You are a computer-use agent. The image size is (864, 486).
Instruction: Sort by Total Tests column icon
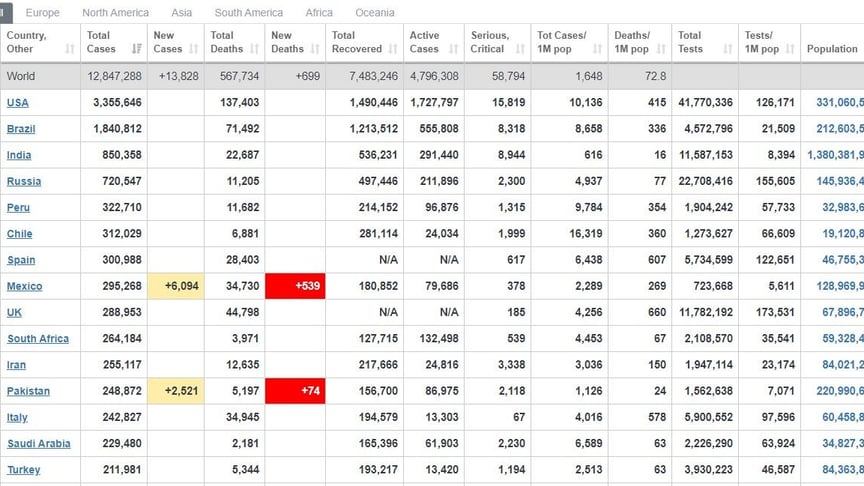727,49
